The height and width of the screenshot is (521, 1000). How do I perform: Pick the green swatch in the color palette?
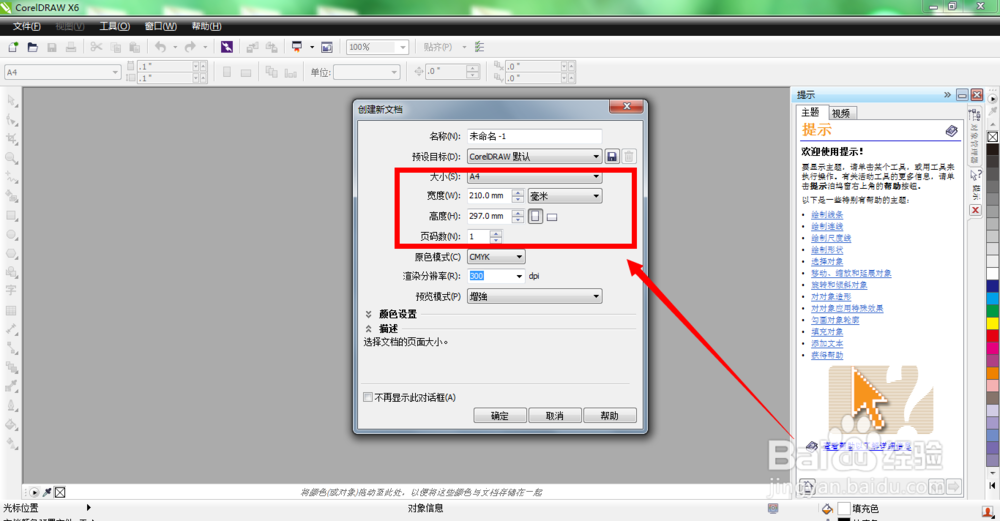point(993,311)
